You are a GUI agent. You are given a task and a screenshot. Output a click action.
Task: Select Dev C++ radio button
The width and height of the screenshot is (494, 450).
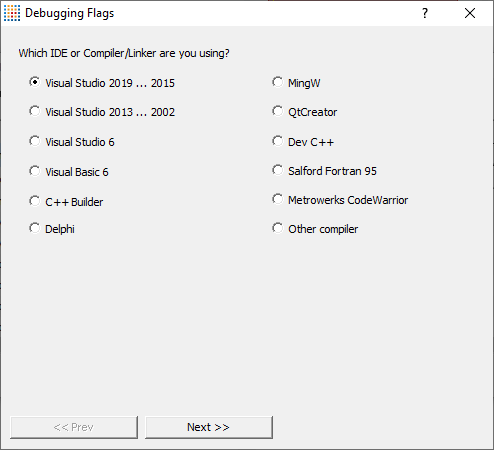tap(303, 142)
